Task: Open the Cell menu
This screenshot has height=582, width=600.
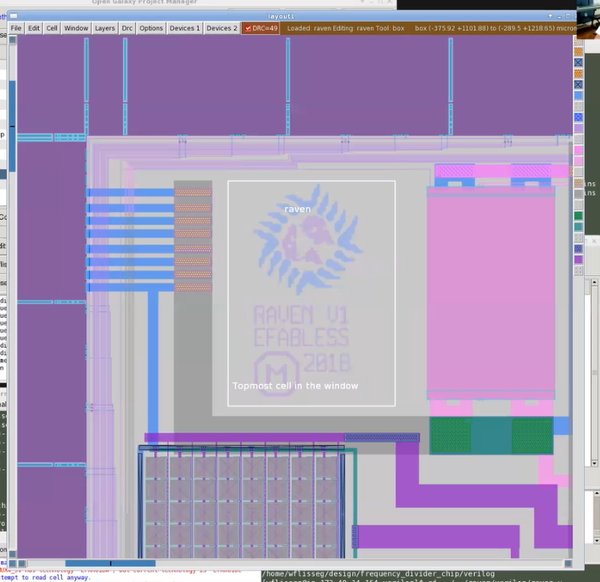Action: (52, 28)
